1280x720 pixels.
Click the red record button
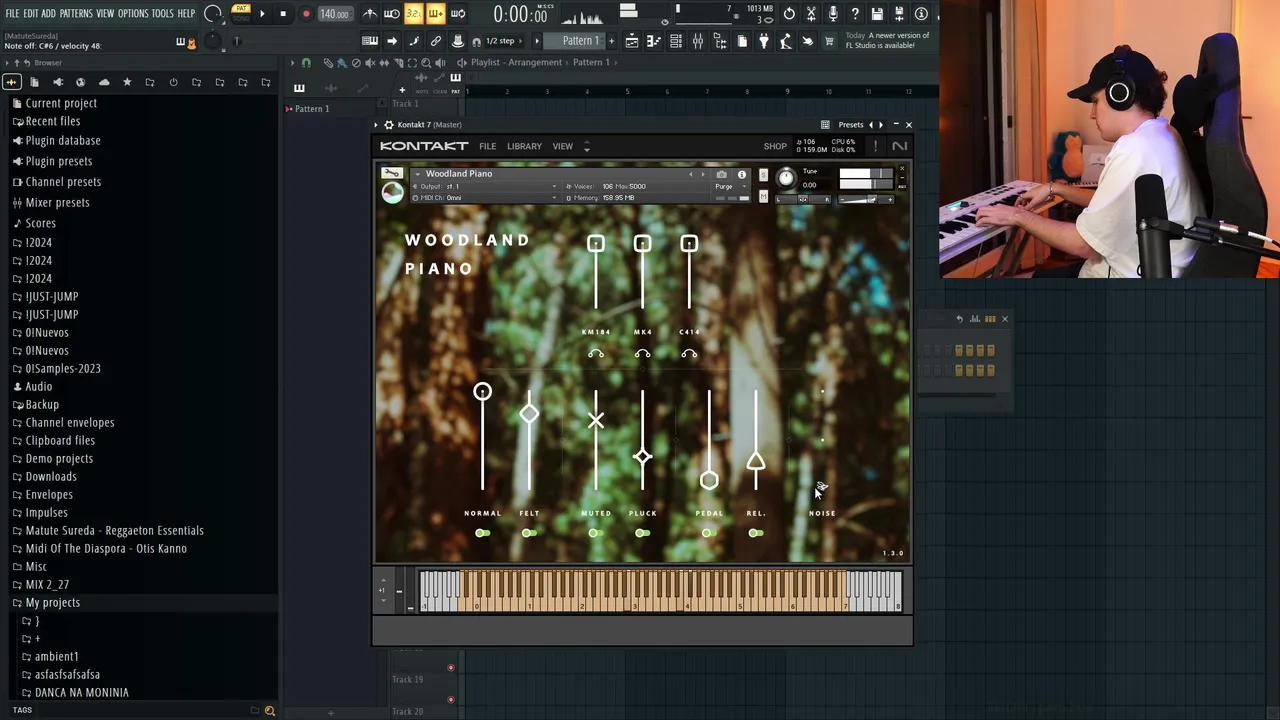tap(306, 14)
